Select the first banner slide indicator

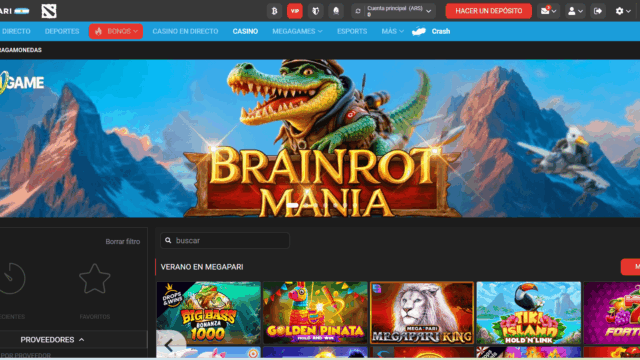pos(293,205)
